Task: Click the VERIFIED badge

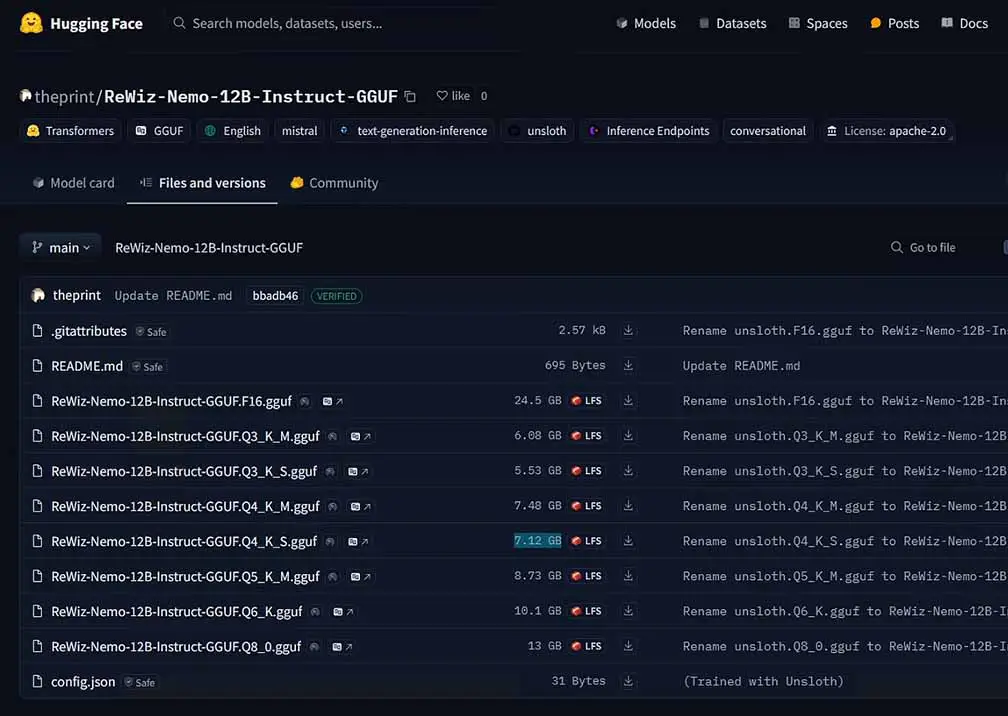Action: pos(336,296)
